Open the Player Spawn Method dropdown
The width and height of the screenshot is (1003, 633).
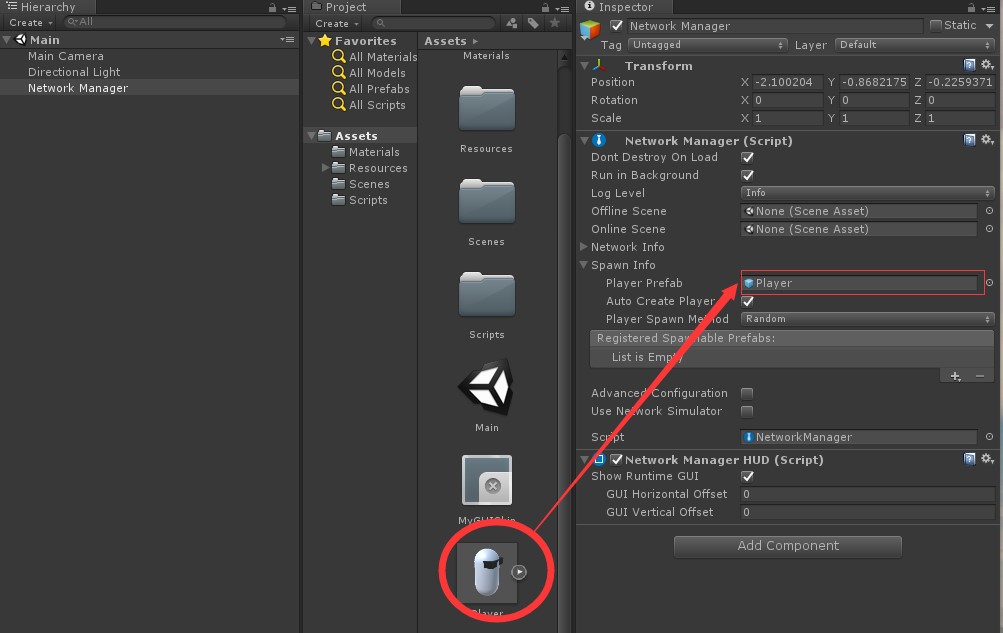[865, 319]
